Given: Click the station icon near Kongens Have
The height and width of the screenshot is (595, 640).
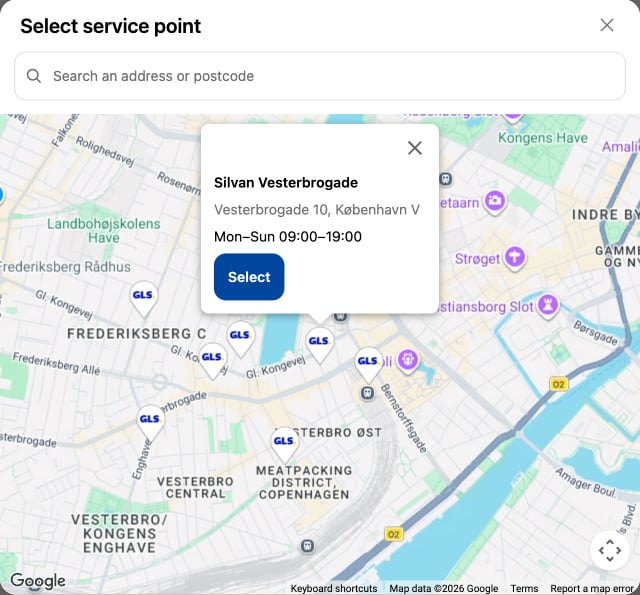Looking at the screenshot, I should [x=446, y=179].
